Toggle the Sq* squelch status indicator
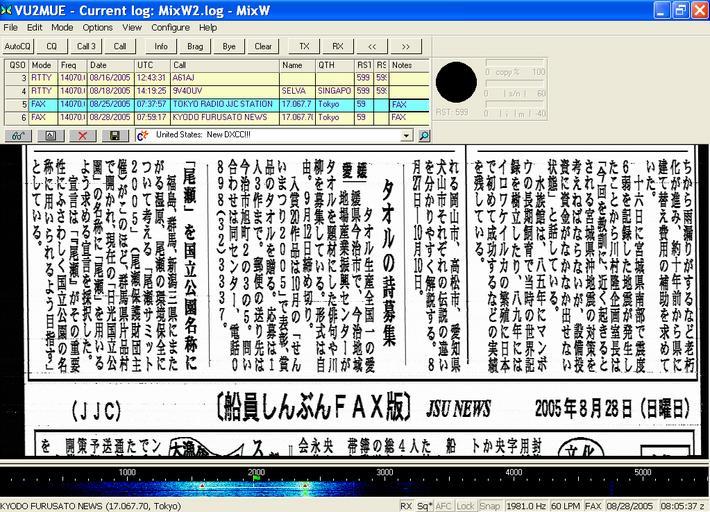The width and height of the screenshot is (710, 512). (x=424, y=506)
